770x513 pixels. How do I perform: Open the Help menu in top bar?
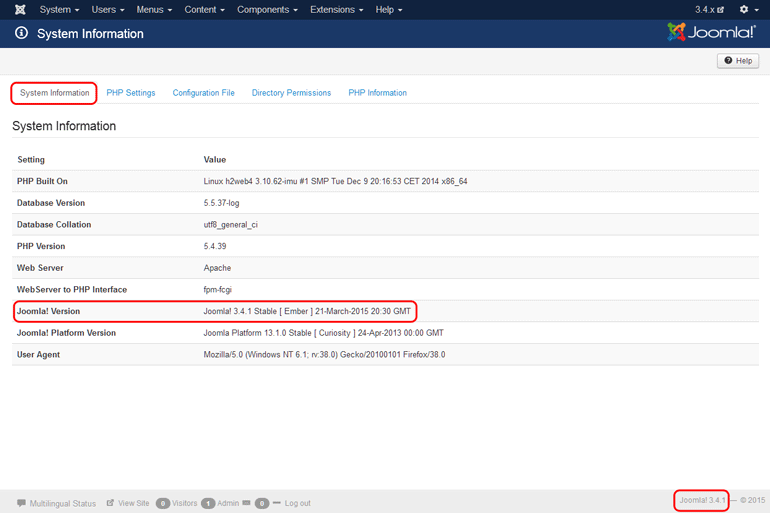pyautogui.click(x=388, y=9)
